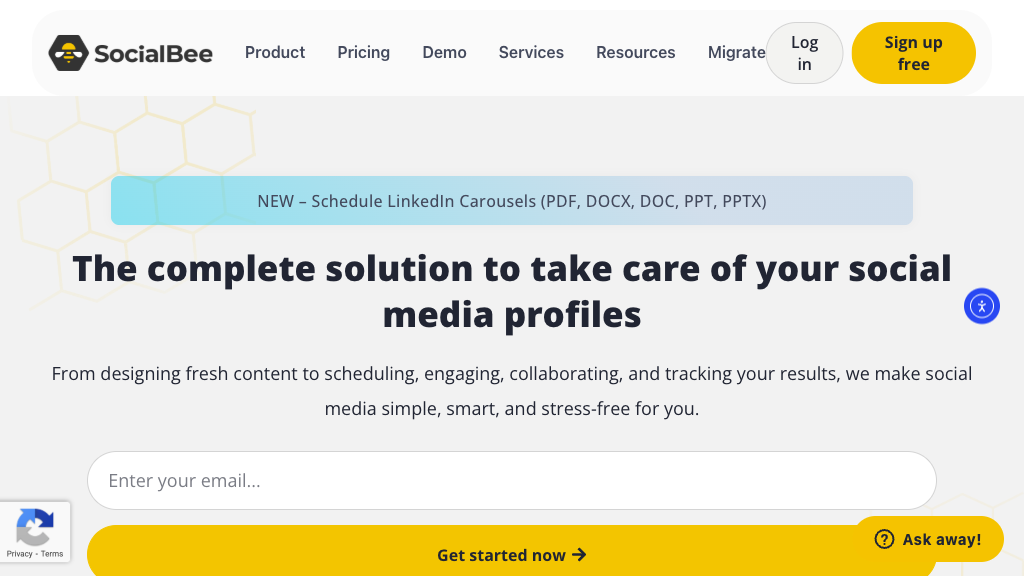This screenshot has width=1024, height=576.
Task: Open the Privacy link under the reCAPTCHA badge
Action: 19,553
